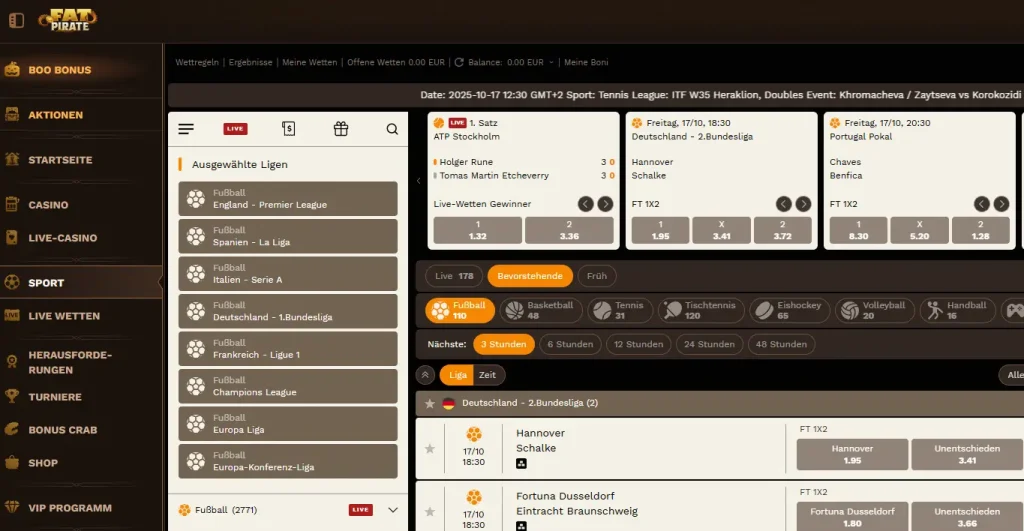Image resolution: width=1024 pixels, height=531 pixels.
Task: Expand Fußball (2771) category chevron
Action: pos(392,510)
